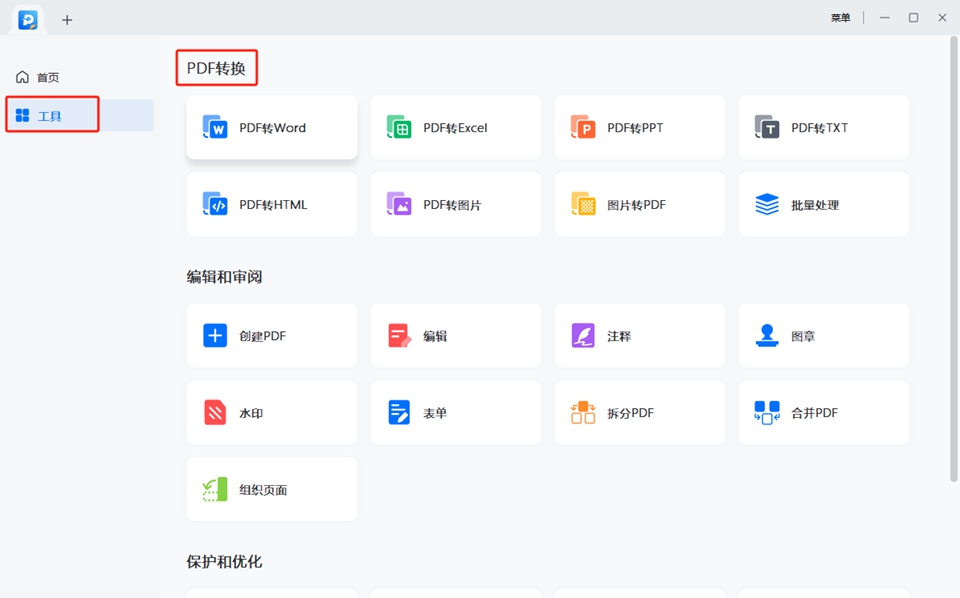
Task: Click the blue 合并PDF icon
Action: coord(767,413)
